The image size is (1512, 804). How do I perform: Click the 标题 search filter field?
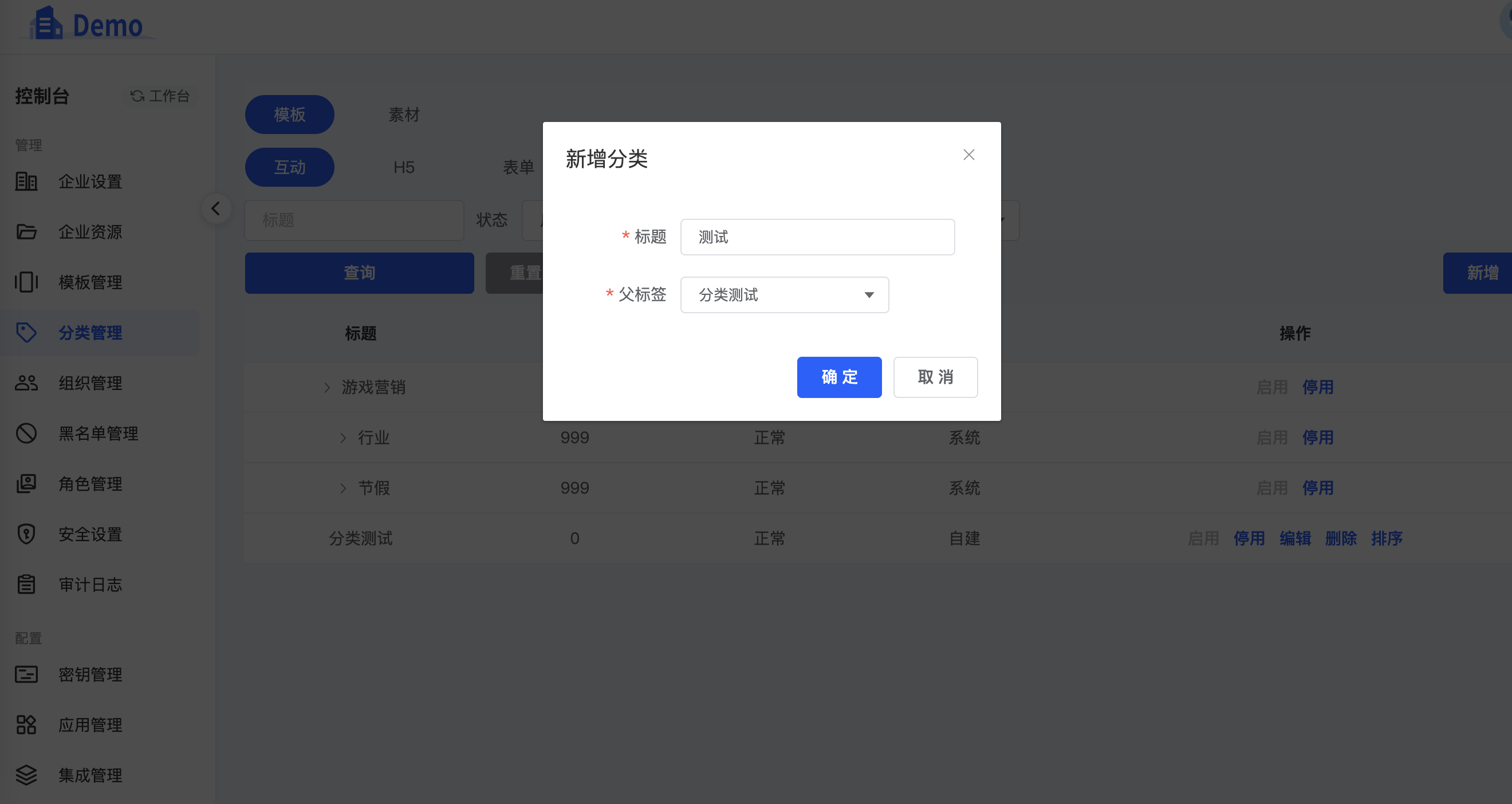coord(354,220)
